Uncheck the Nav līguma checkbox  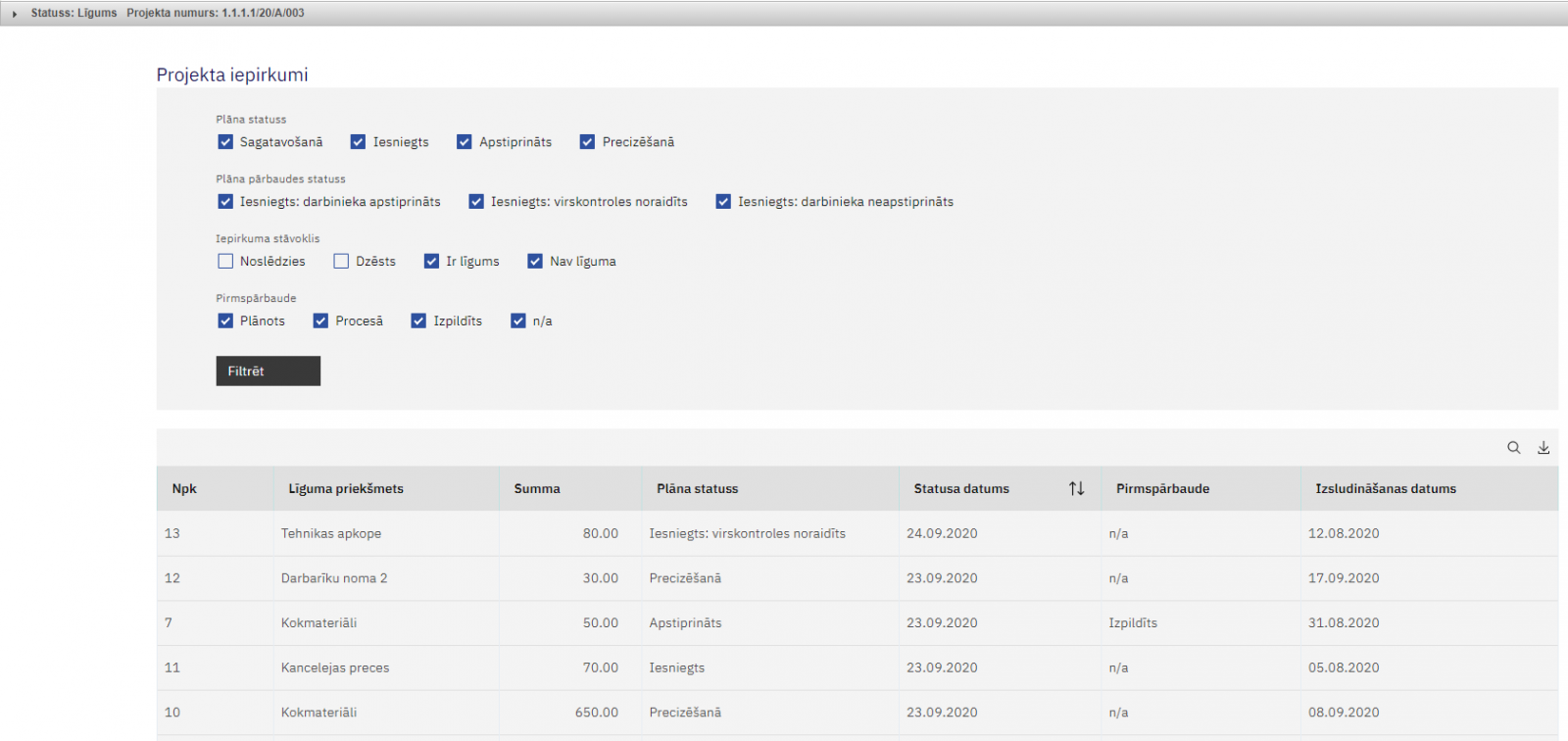tap(535, 262)
